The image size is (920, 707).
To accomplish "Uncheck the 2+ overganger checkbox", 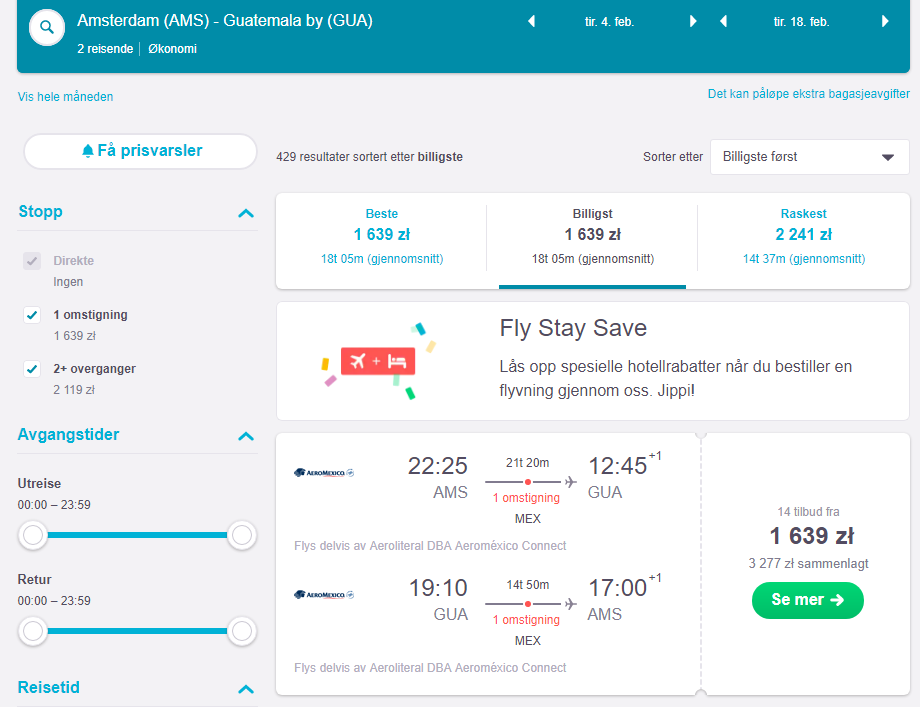I will (x=32, y=369).
